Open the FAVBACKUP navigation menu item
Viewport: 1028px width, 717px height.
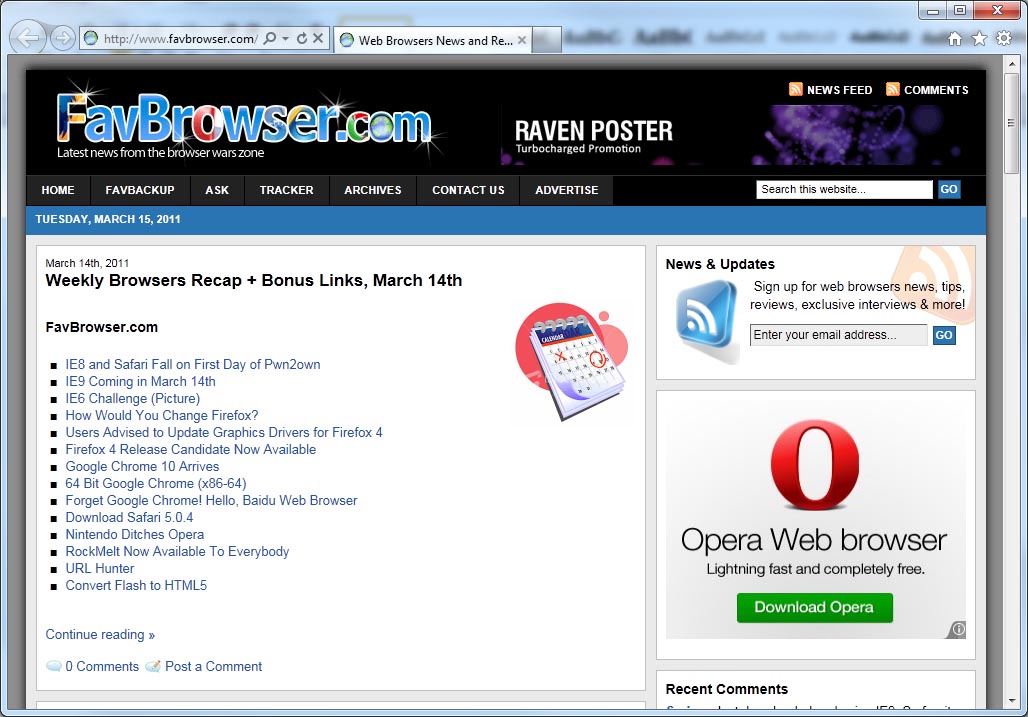(x=140, y=190)
